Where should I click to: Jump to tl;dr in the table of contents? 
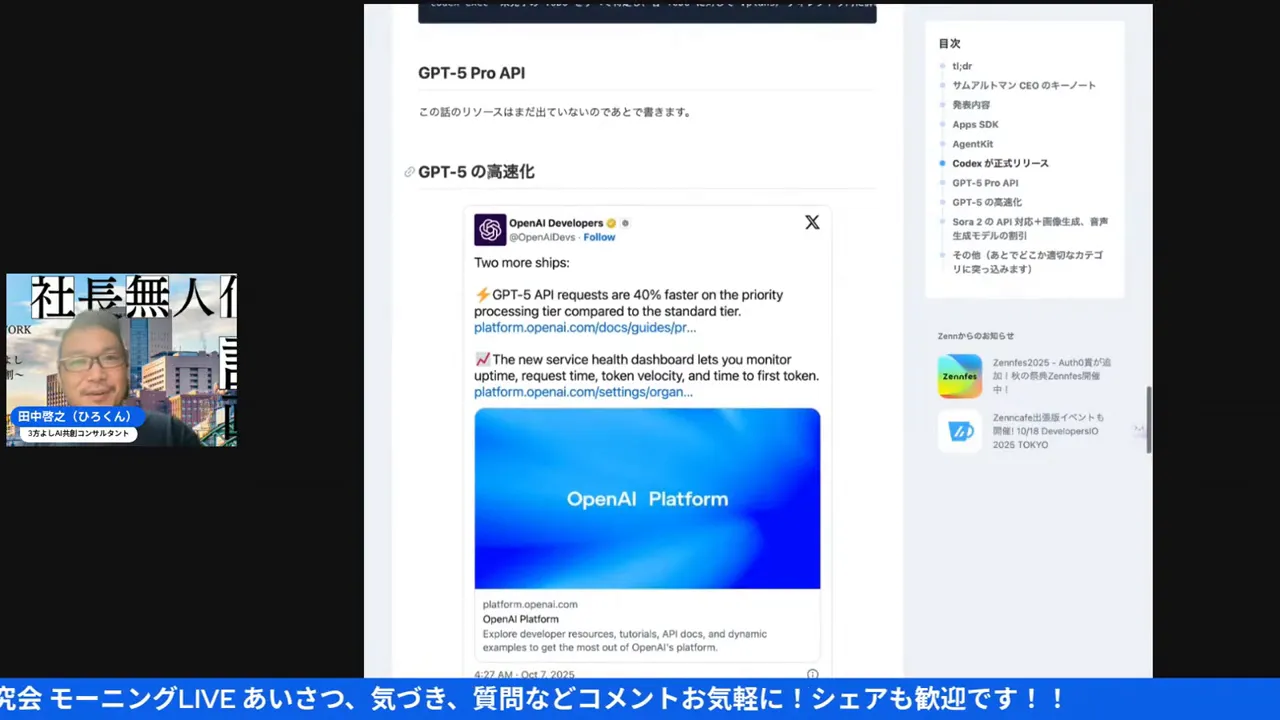(962, 66)
